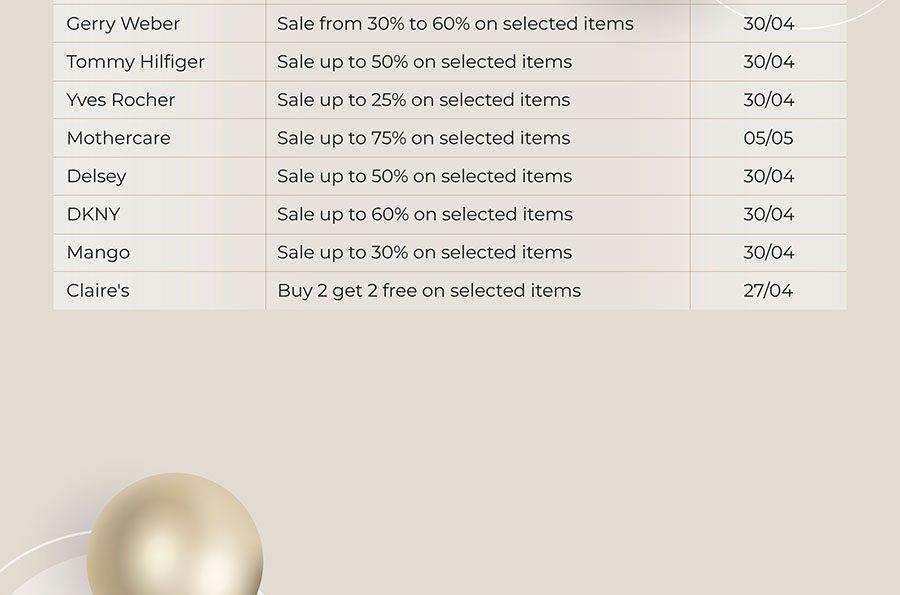Viewport: 900px width, 595px height.
Task: Select the Mothercare brand cell
Action: pos(118,138)
